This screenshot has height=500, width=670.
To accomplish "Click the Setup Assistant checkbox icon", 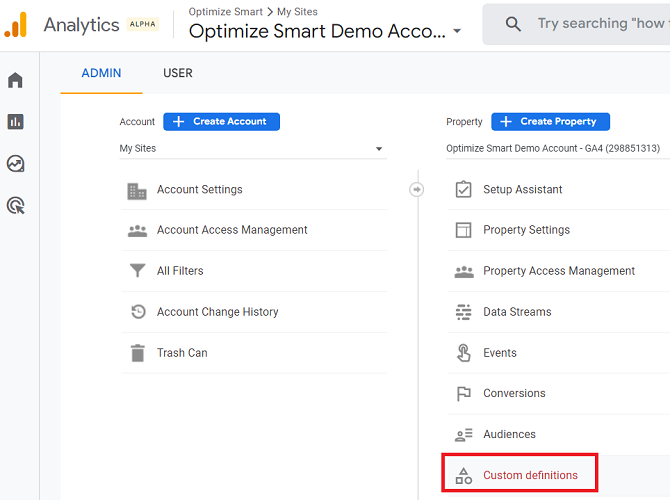I will tap(463, 189).
